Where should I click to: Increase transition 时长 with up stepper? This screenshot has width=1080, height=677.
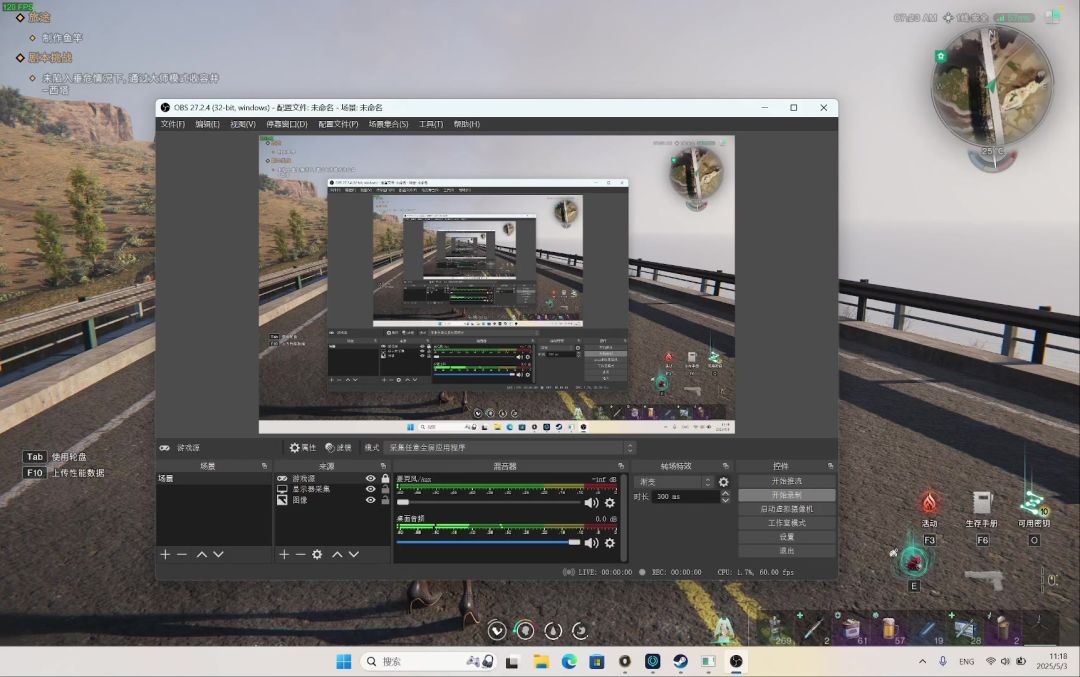[x=725, y=493]
